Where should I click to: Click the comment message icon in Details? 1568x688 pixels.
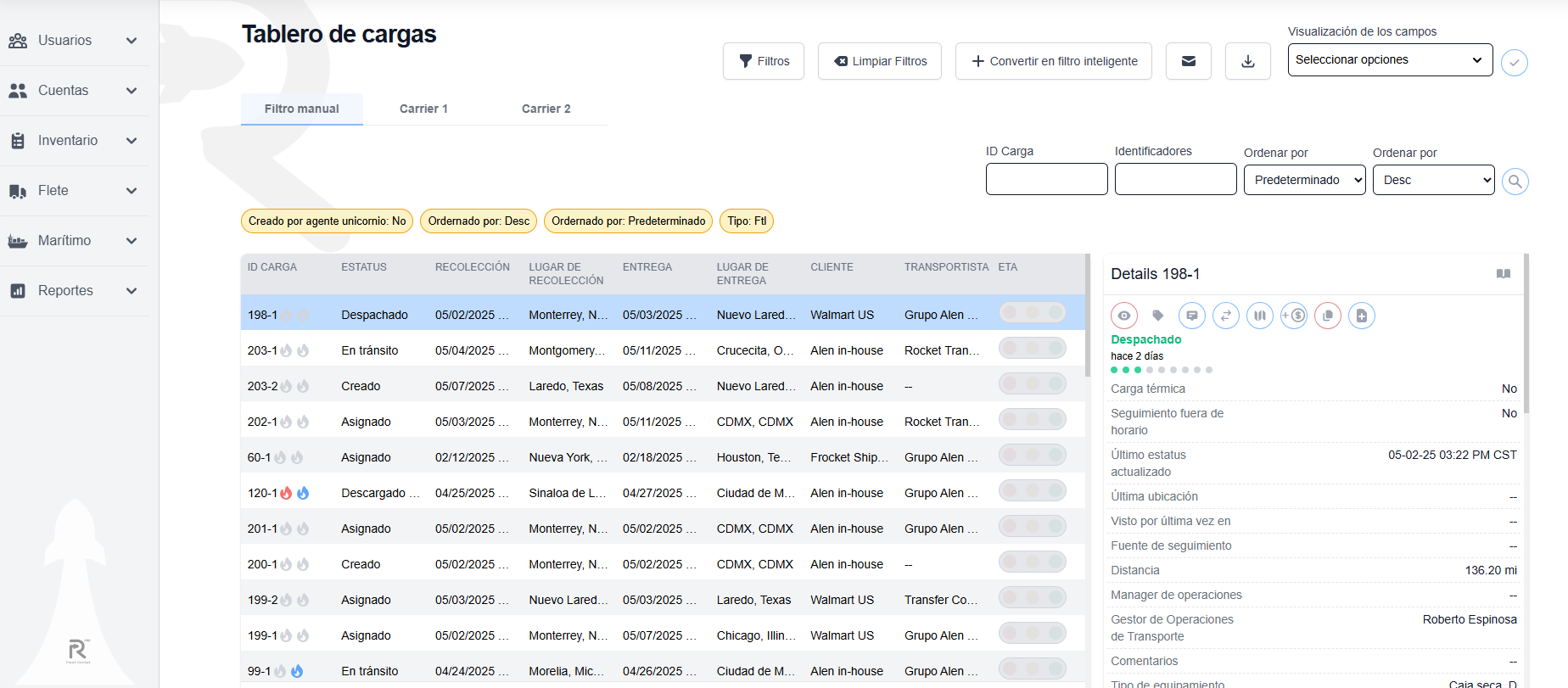pos(1192,316)
